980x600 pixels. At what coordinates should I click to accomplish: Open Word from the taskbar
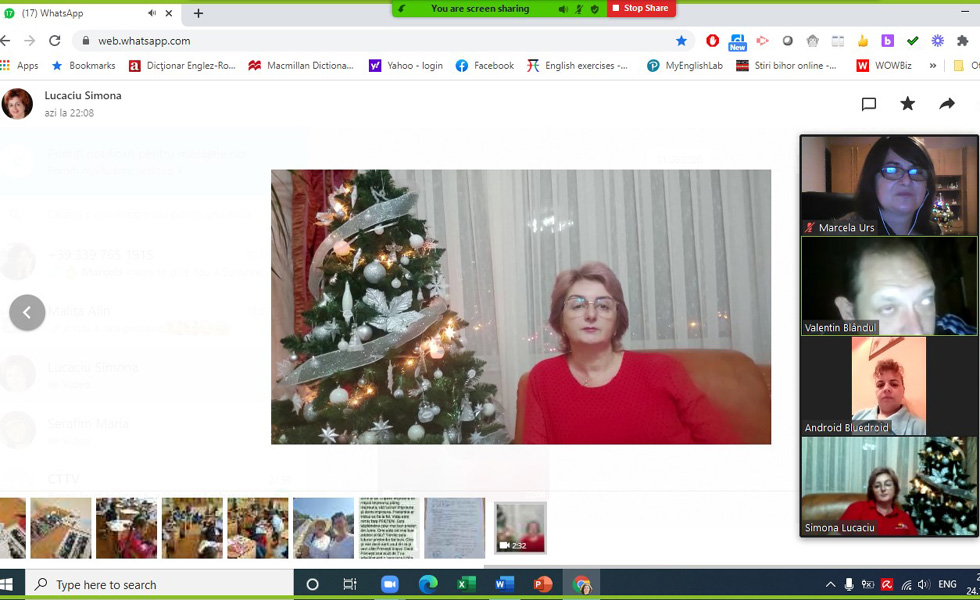pos(504,584)
